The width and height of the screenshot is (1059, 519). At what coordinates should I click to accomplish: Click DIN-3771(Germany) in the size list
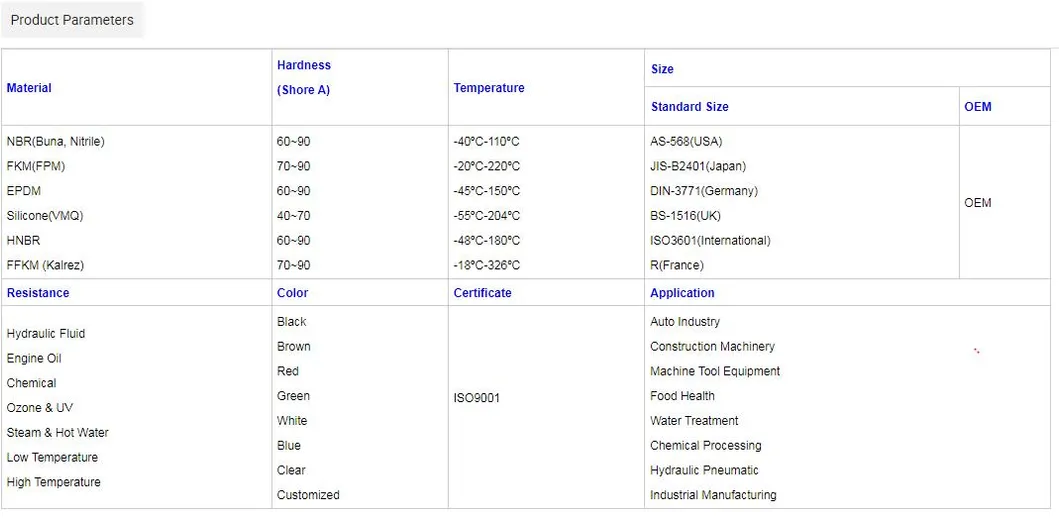click(704, 191)
